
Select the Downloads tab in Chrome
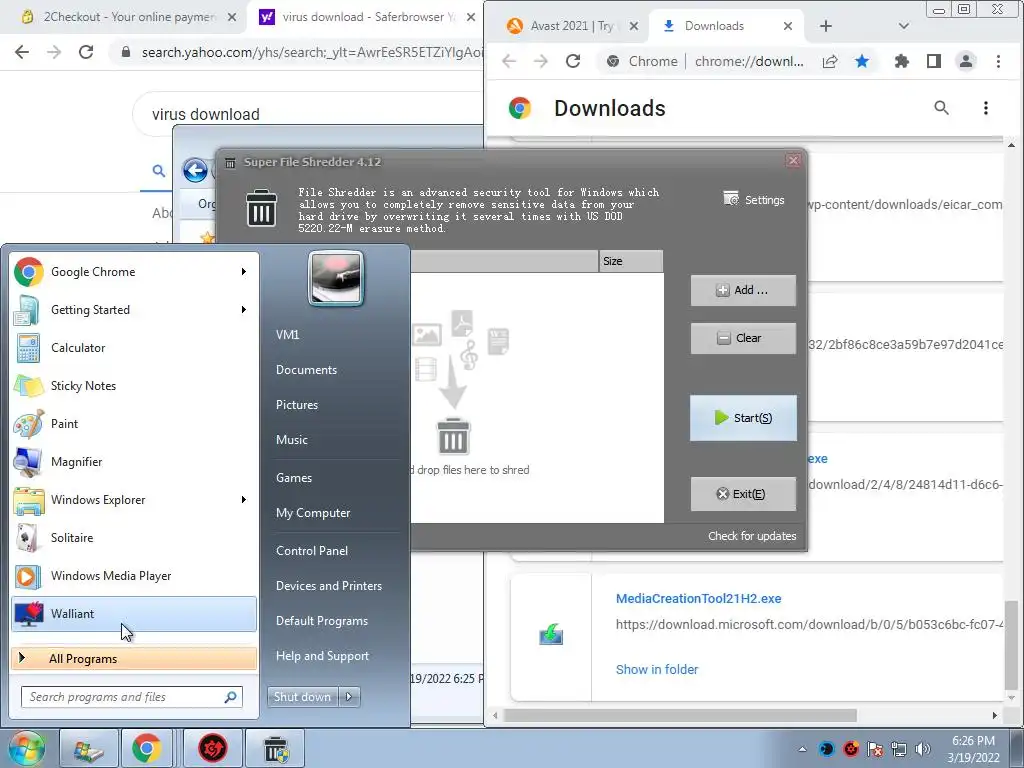coord(726,26)
